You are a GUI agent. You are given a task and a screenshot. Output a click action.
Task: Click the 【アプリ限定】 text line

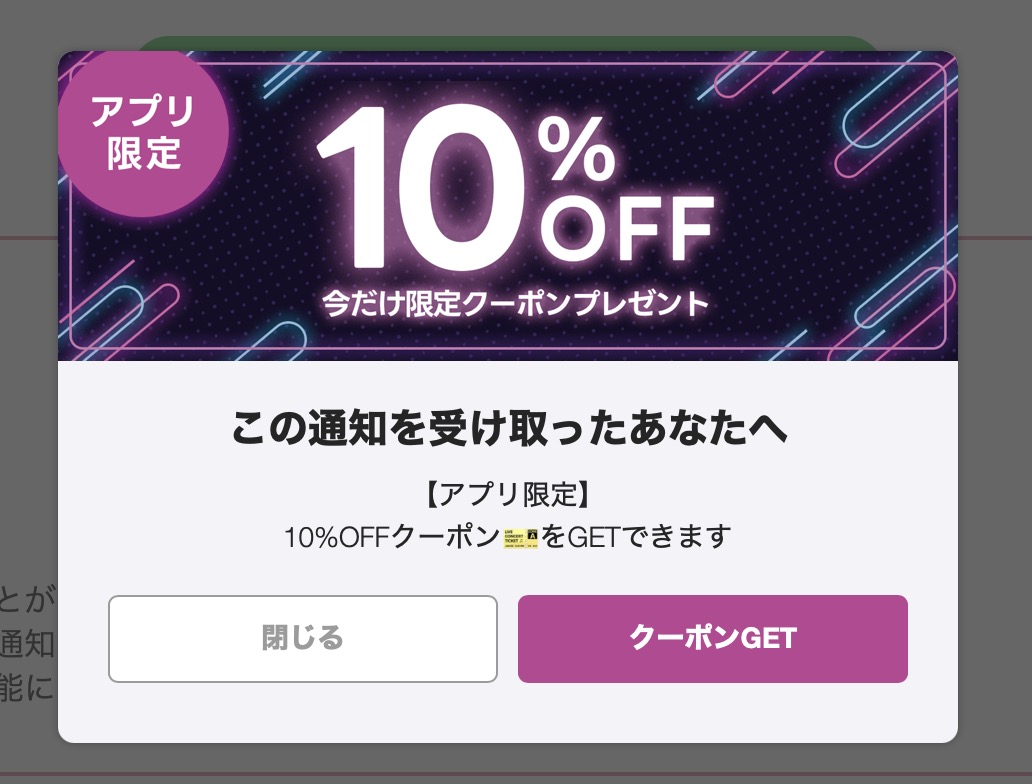tap(507, 495)
